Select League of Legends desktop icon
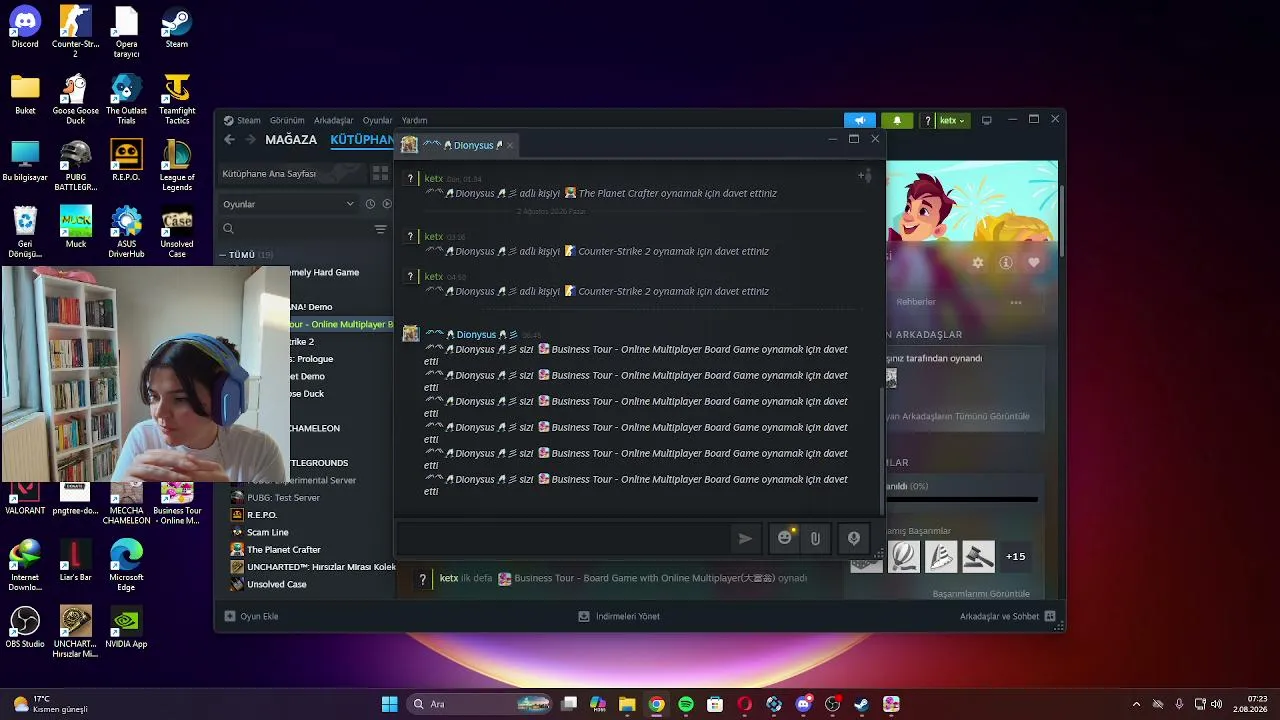1280x720 pixels. pos(177,166)
